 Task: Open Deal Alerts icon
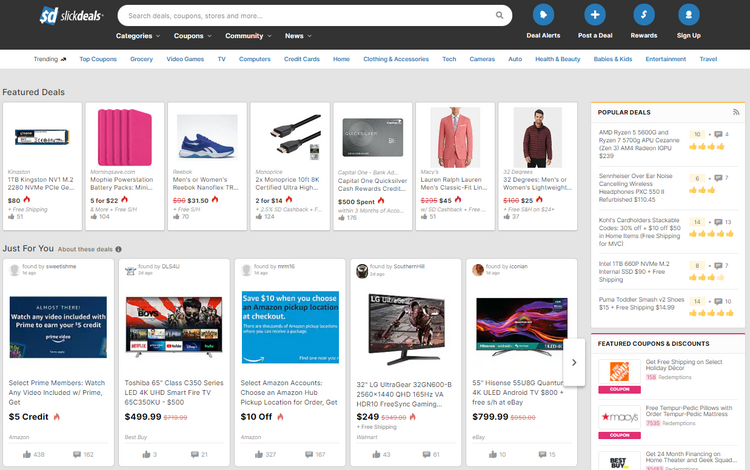pos(543,15)
